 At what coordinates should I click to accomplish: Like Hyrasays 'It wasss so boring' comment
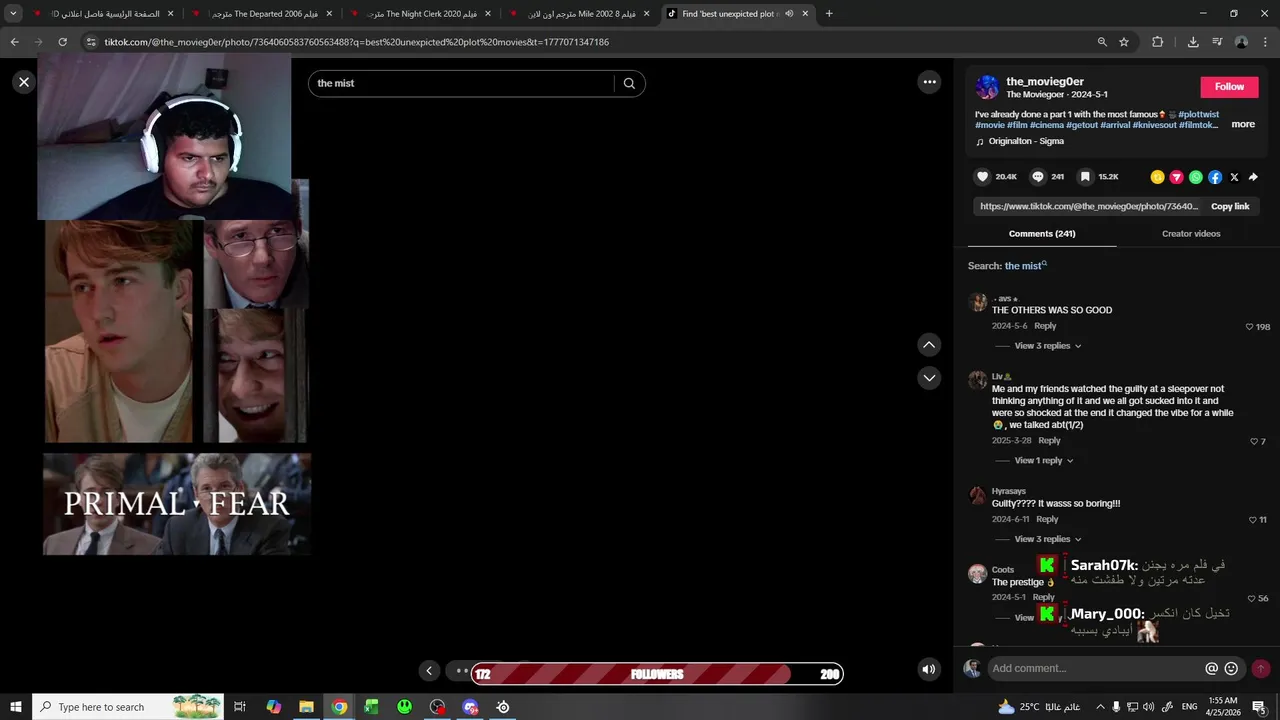tap(1253, 520)
